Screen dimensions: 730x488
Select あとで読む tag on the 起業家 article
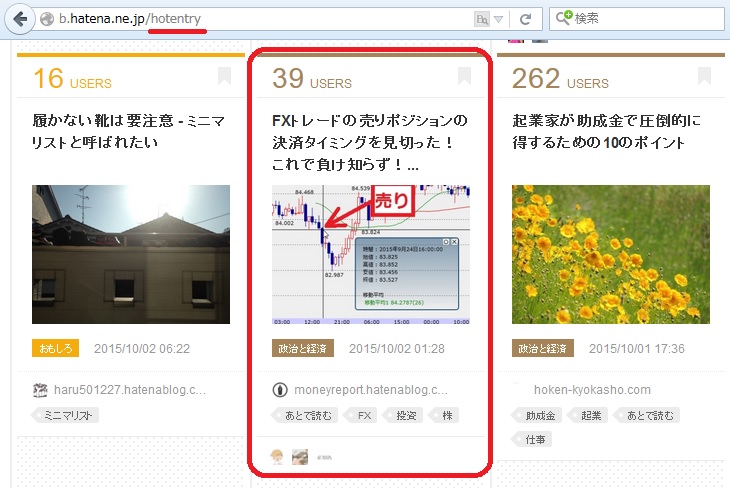click(647, 415)
